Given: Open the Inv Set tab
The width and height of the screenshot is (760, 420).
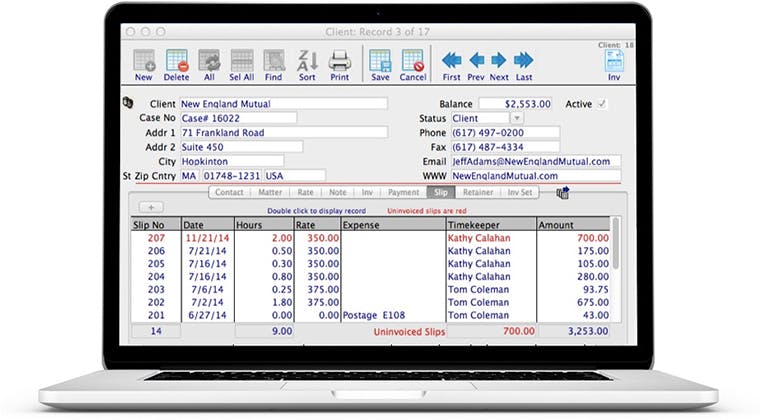Looking at the screenshot, I should [520, 192].
